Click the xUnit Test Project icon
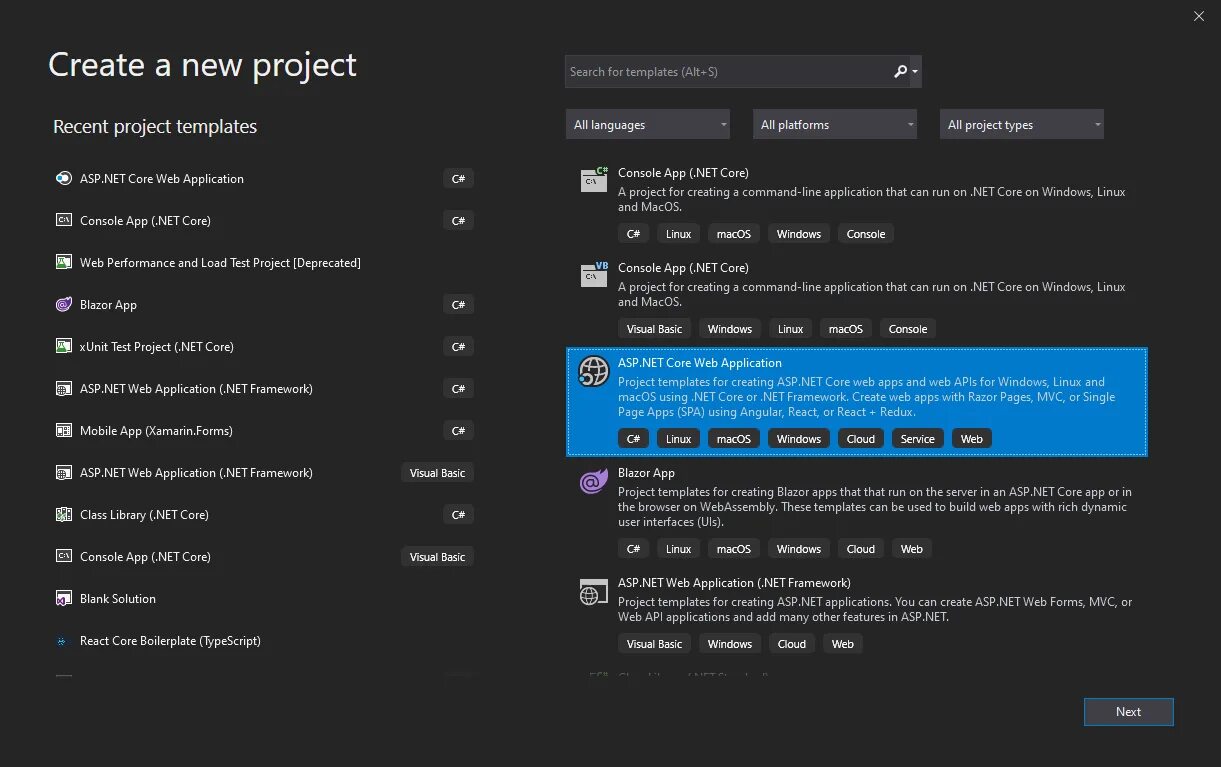The image size is (1221, 767). pos(63,347)
